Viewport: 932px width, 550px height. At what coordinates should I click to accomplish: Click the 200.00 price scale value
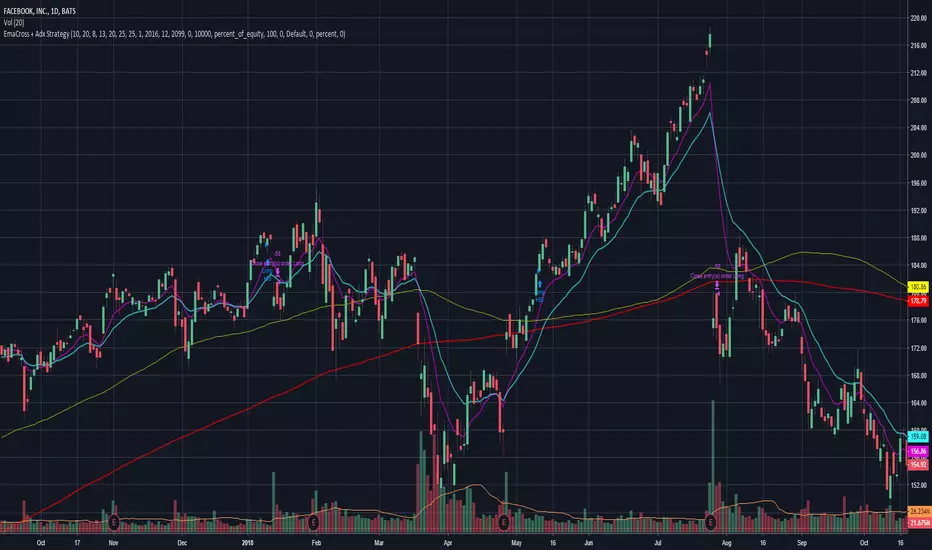pos(918,155)
